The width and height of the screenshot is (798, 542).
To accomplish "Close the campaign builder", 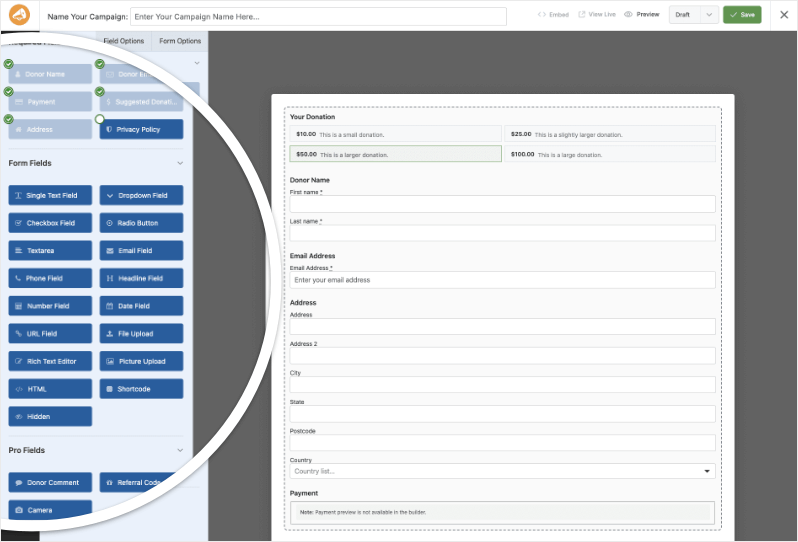I will coord(784,15).
